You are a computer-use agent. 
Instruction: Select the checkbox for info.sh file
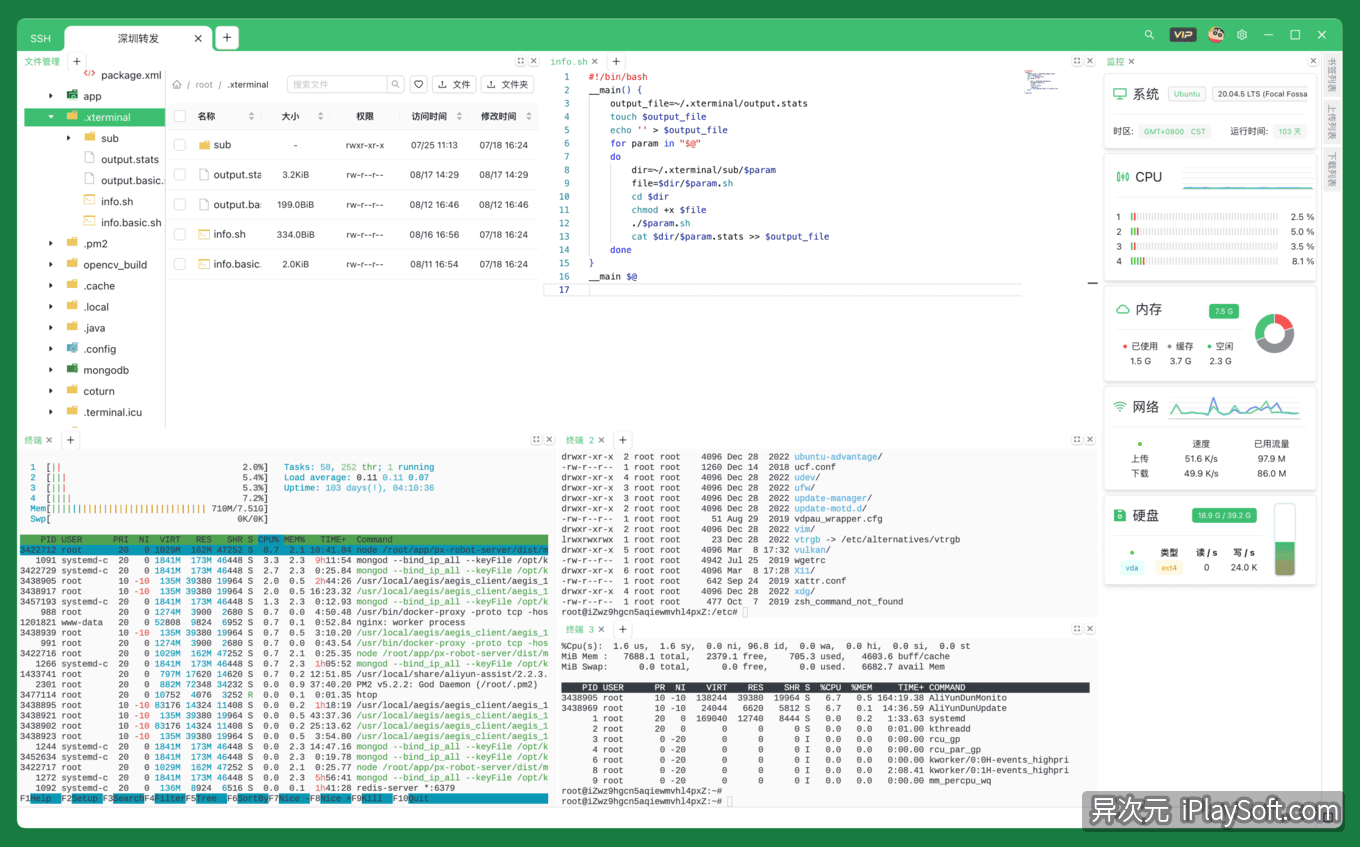(x=182, y=234)
